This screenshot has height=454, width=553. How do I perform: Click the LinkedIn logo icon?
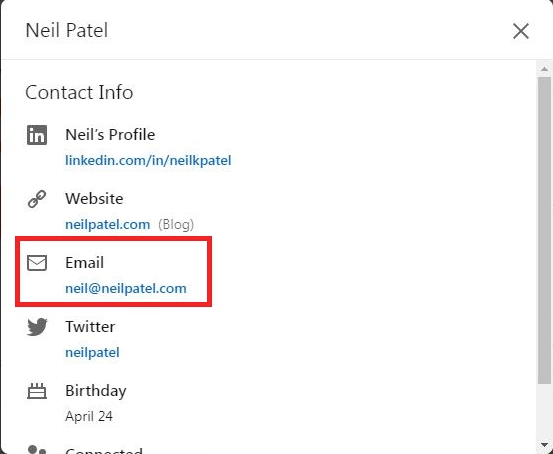[x=37, y=135]
